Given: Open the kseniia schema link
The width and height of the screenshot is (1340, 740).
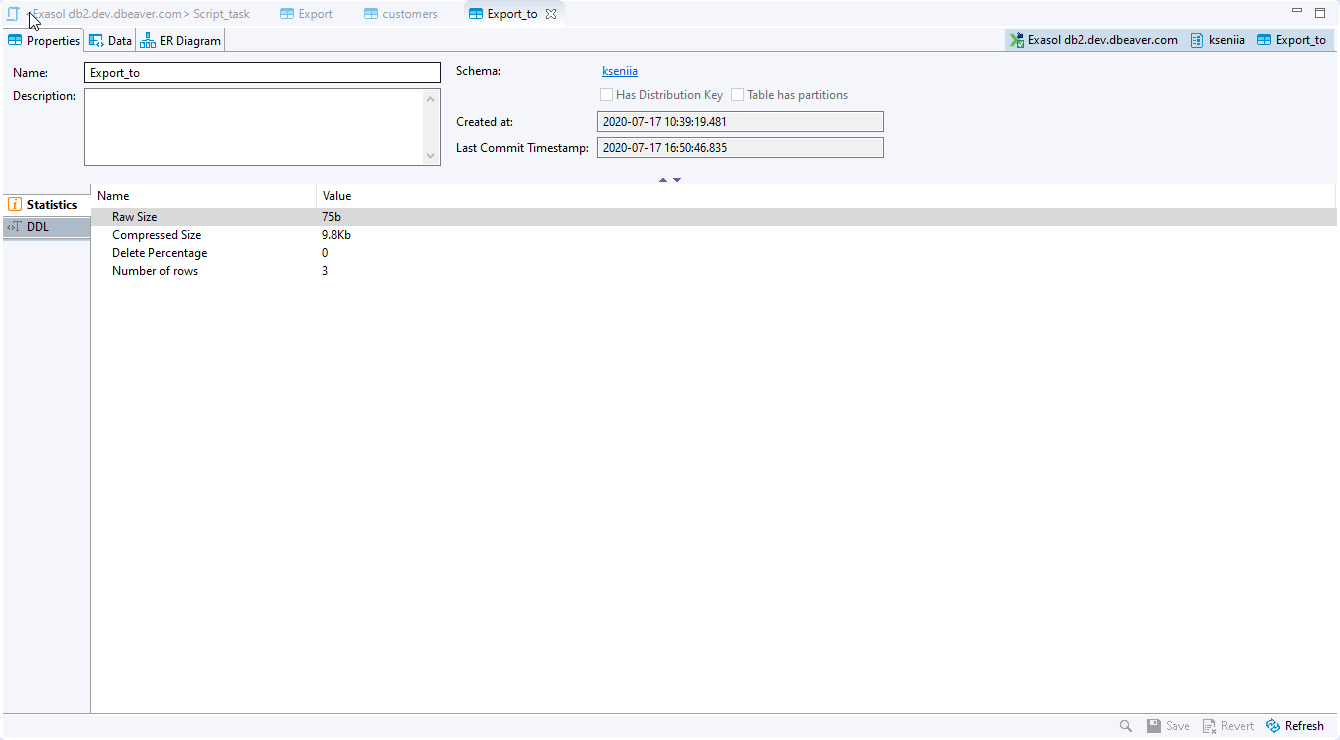Looking at the screenshot, I should pyautogui.click(x=619, y=71).
